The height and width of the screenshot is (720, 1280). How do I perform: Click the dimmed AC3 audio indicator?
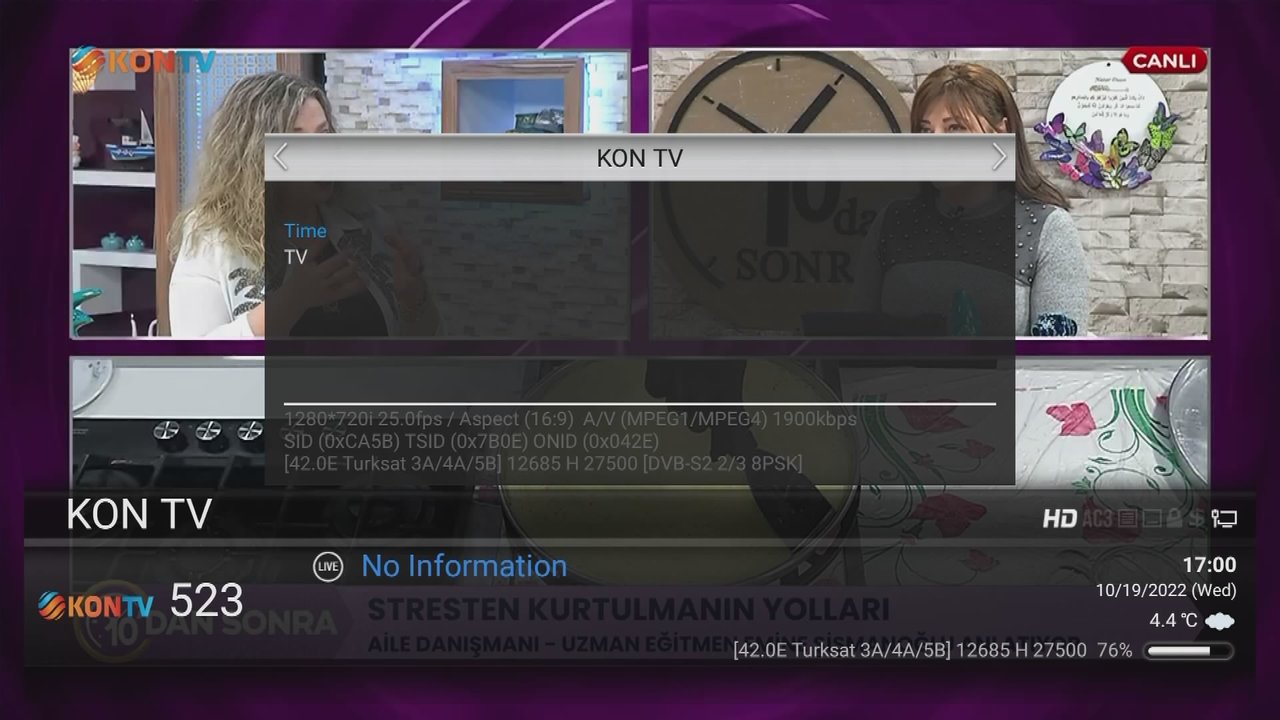(x=1097, y=518)
